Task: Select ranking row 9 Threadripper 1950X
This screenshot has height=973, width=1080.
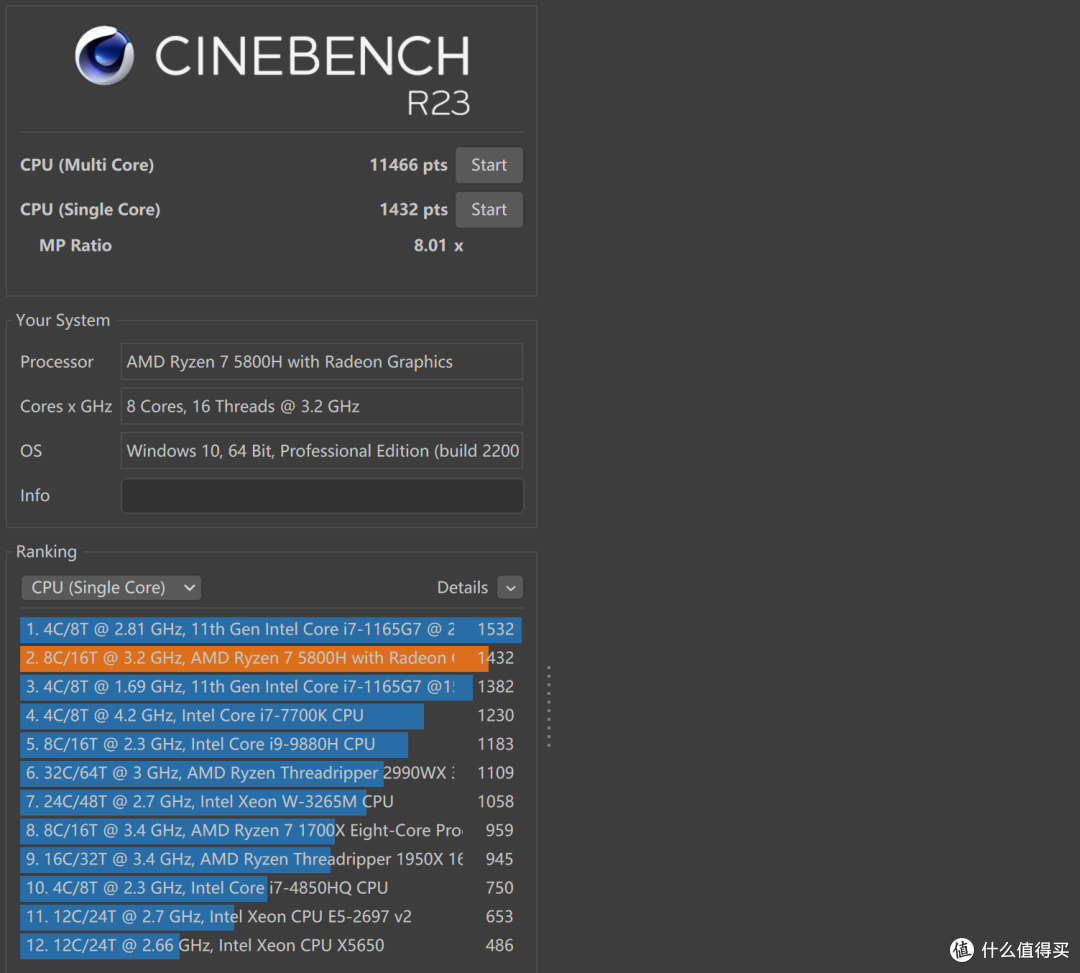Action: tap(271, 859)
